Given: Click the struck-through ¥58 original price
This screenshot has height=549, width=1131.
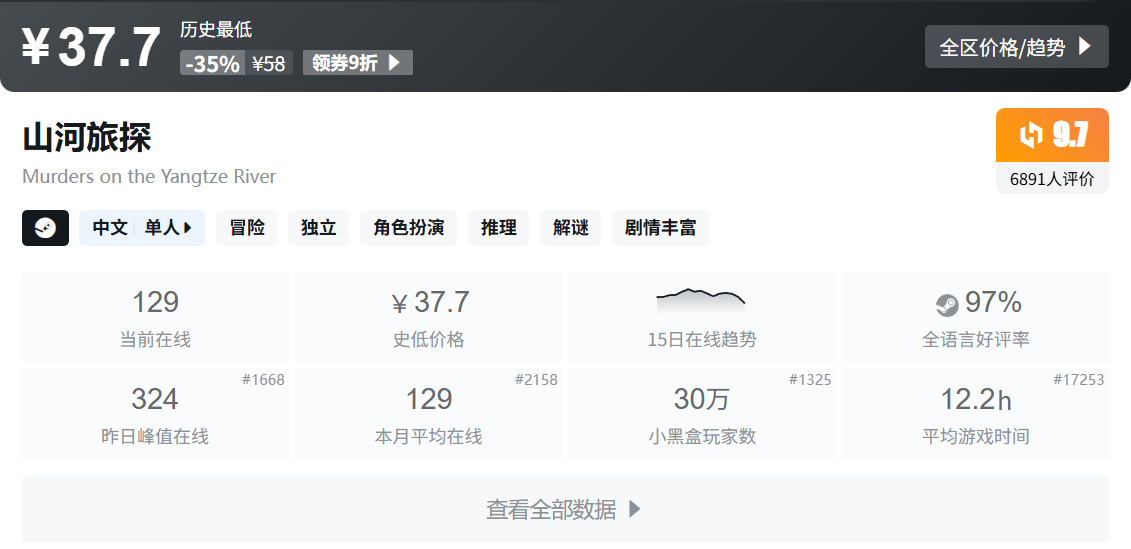Looking at the screenshot, I should [268, 63].
